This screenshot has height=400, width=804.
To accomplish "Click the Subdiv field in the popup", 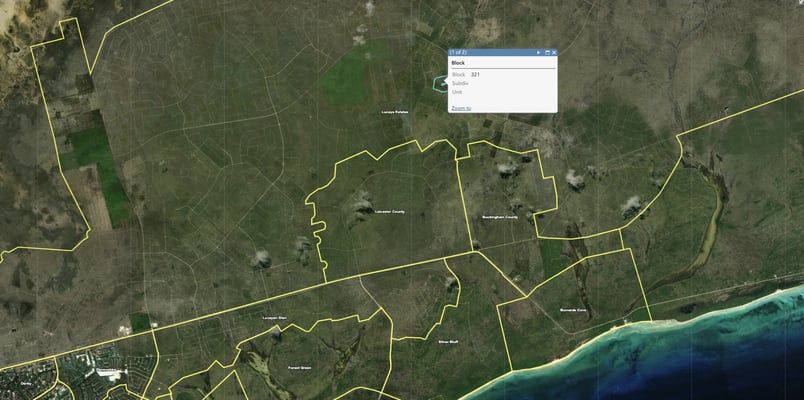I will tap(460, 83).
